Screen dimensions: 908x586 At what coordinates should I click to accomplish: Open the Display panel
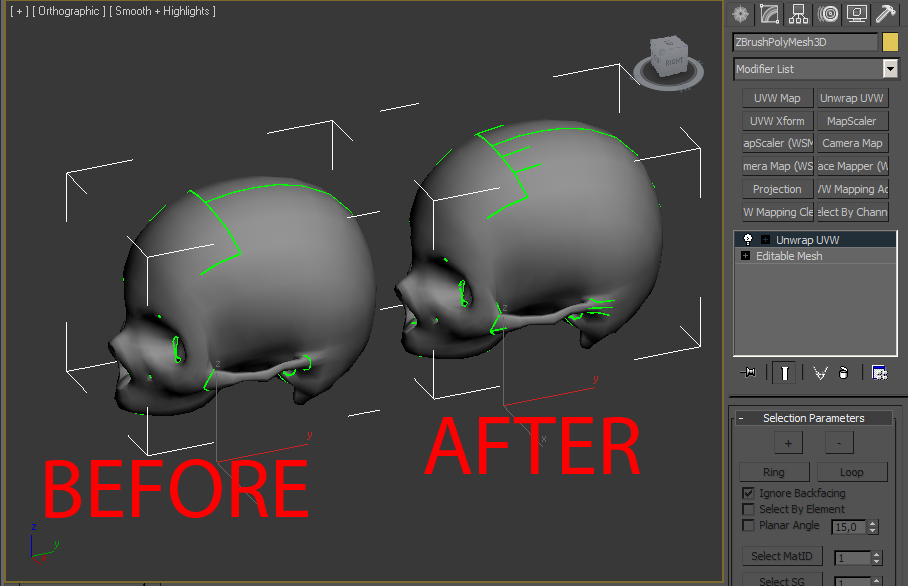pyautogui.click(x=856, y=13)
